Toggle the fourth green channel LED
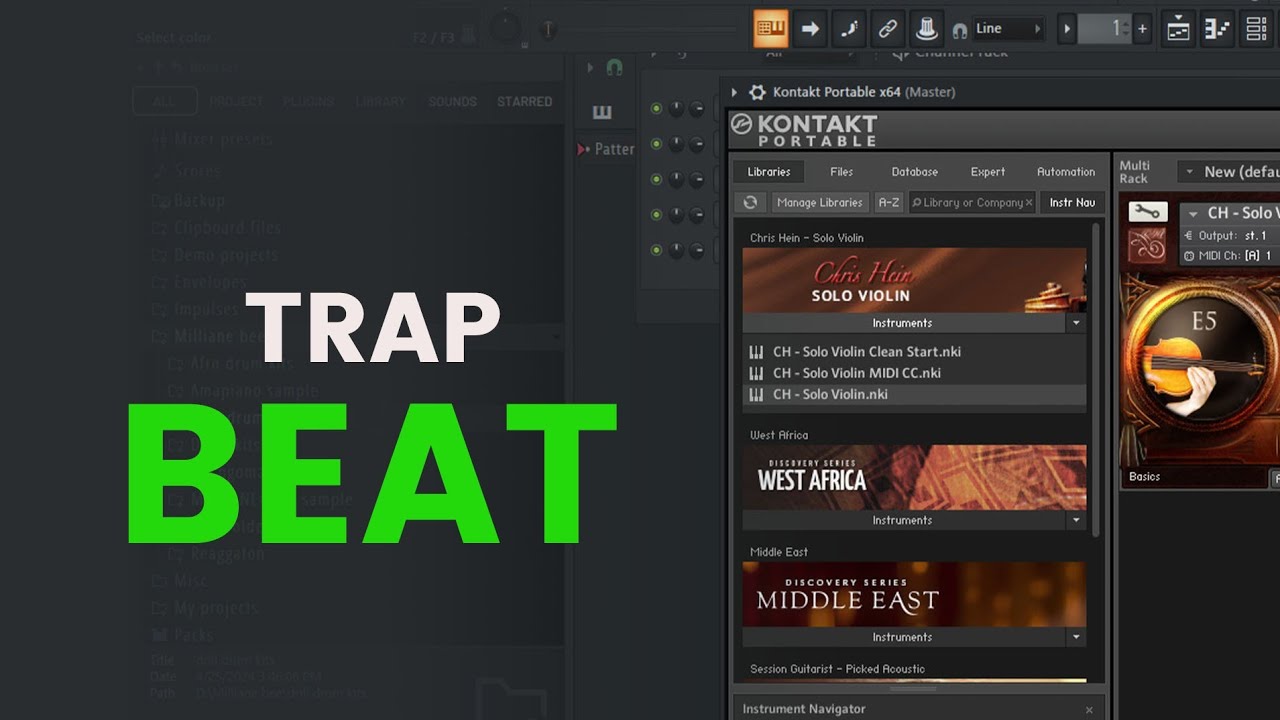The height and width of the screenshot is (720, 1280). (657, 214)
